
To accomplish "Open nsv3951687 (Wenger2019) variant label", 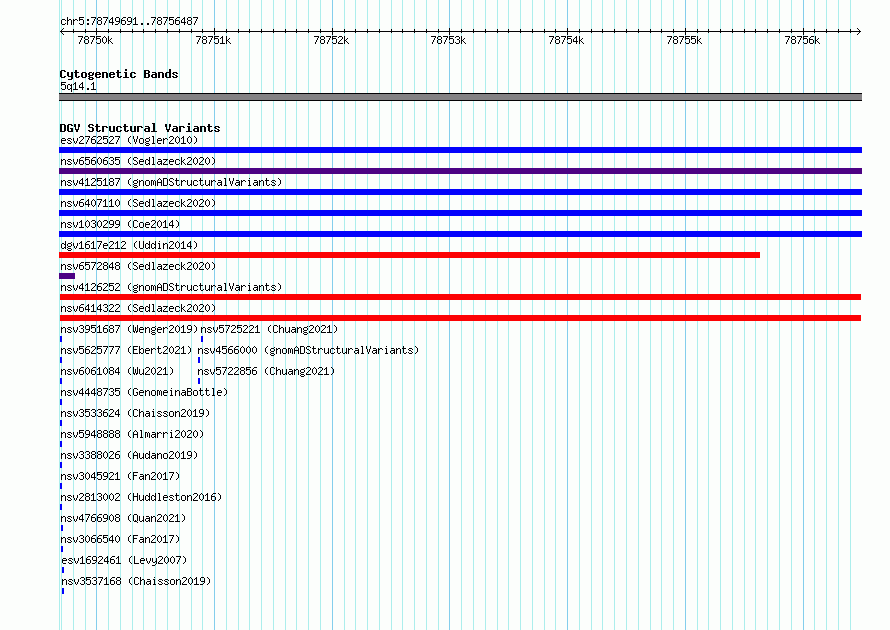I will click(x=129, y=329).
